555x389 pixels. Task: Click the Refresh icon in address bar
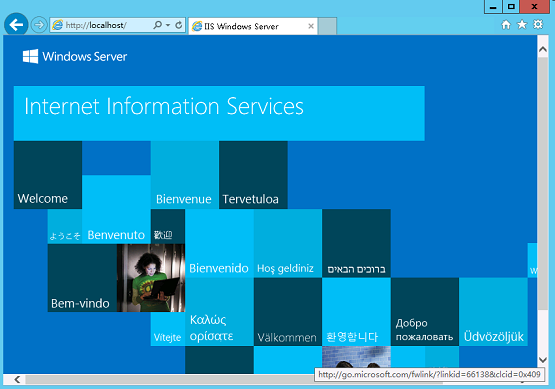179,25
